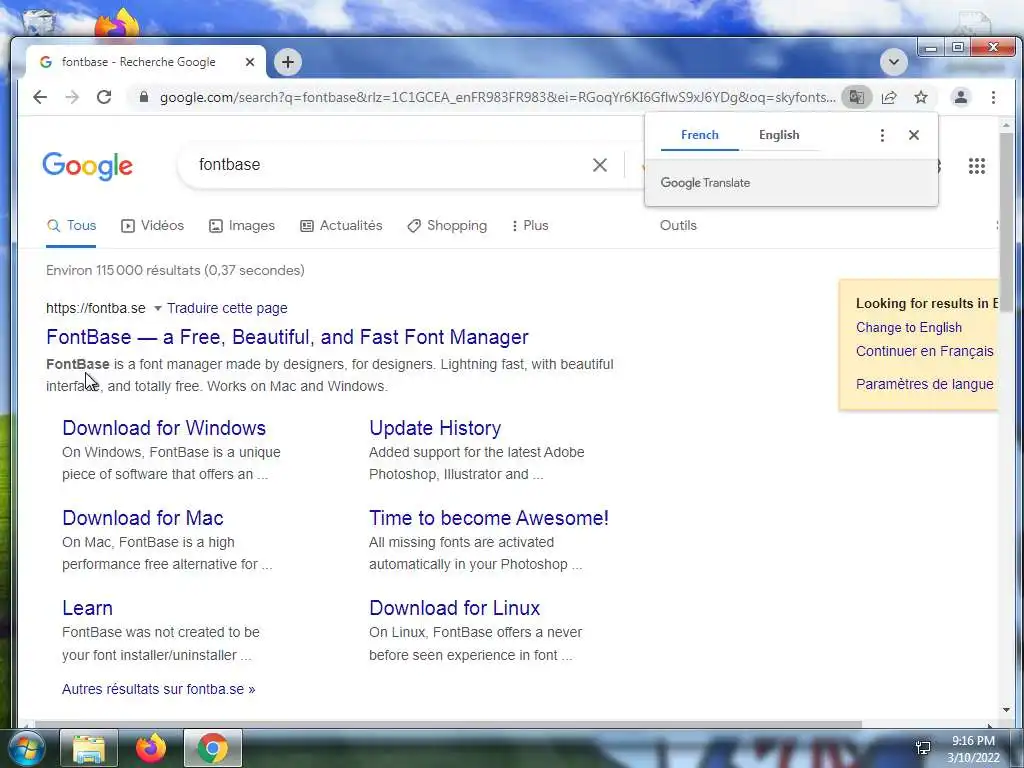Expand dropdown arrow next to fontba.se URL
The height and width of the screenshot is (768, 1024).
(157, 308)
